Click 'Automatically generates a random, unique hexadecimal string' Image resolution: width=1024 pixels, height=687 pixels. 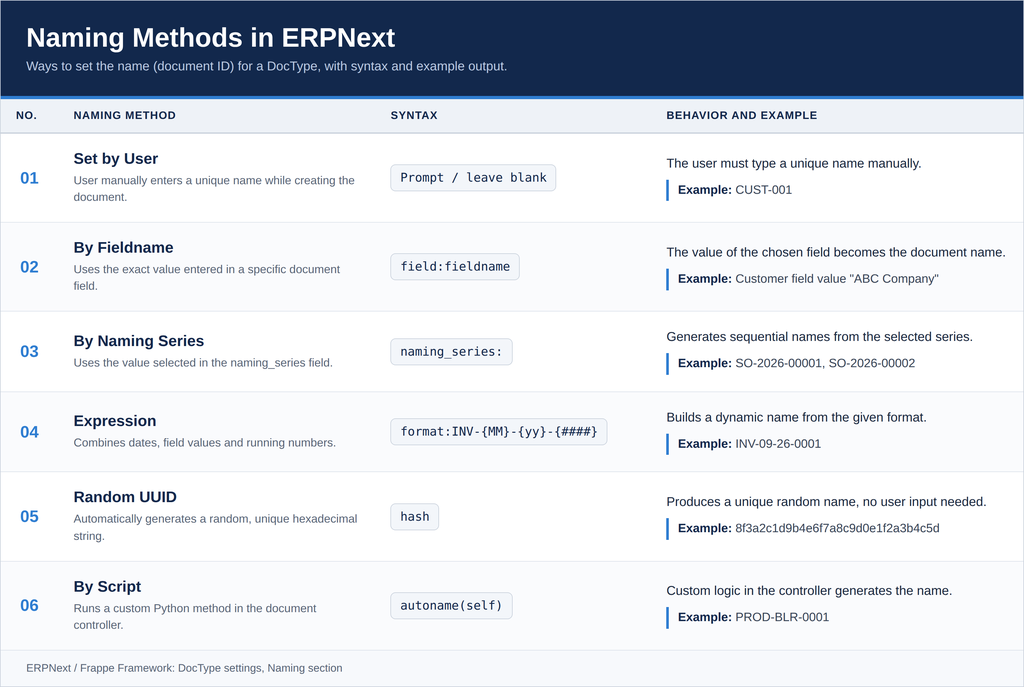(x=216, y=528)
